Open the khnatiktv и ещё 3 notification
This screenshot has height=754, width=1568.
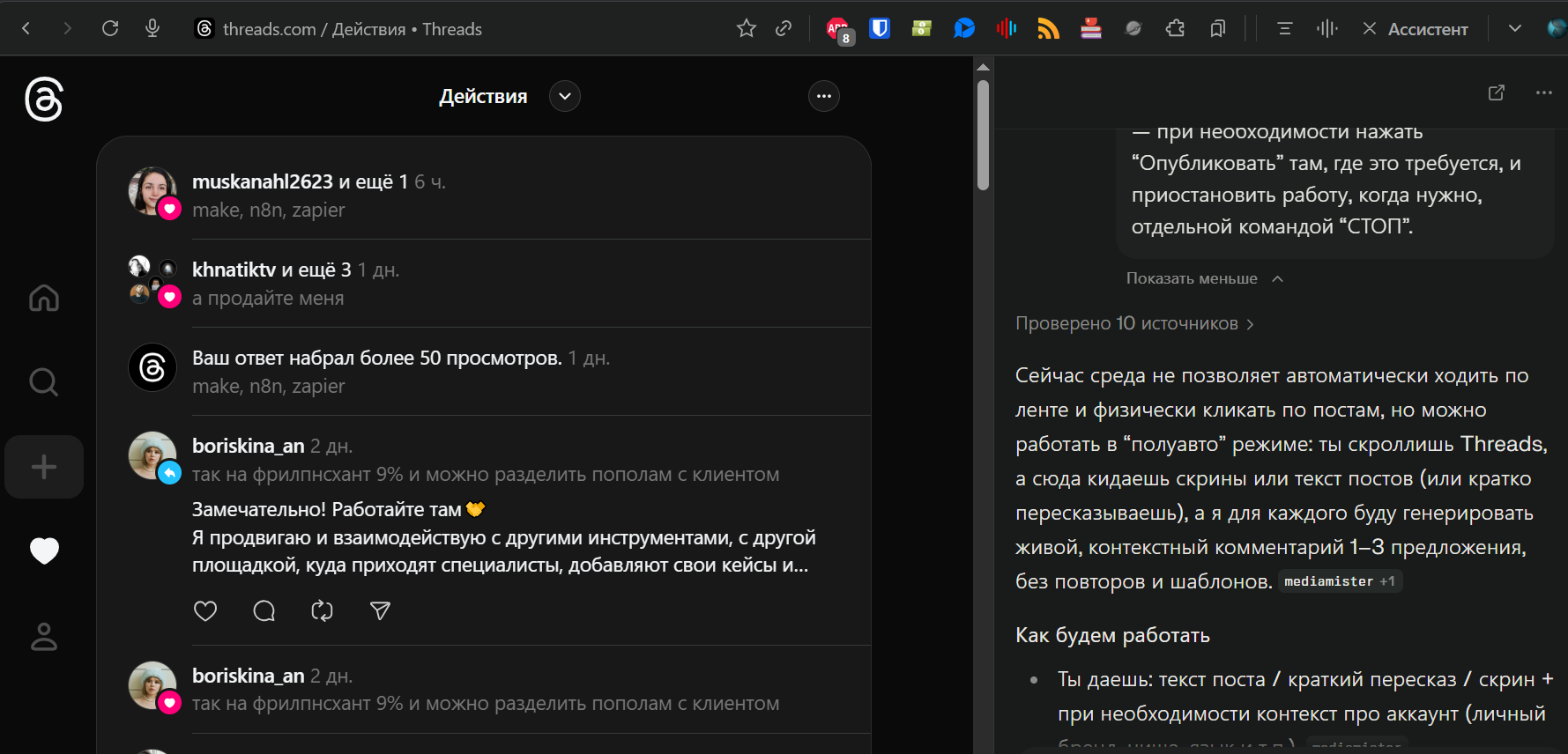pos(483,284)
